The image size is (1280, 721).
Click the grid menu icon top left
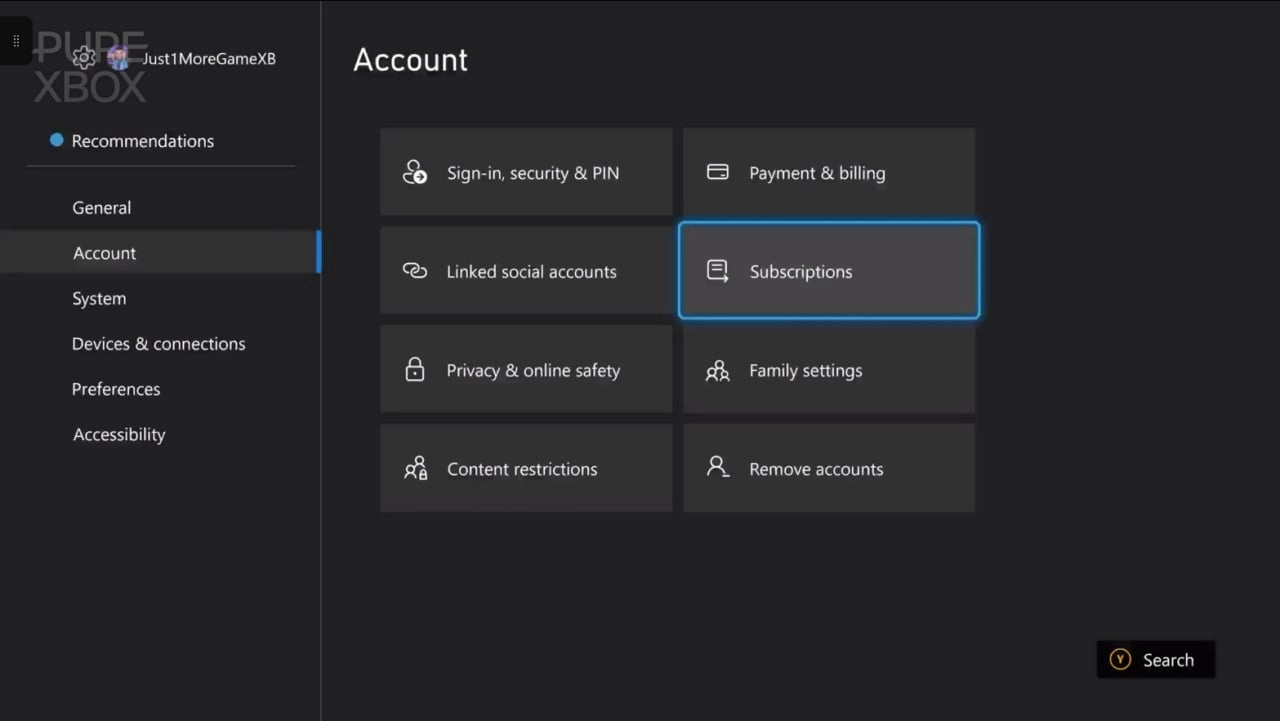click(x=16, y=41)
